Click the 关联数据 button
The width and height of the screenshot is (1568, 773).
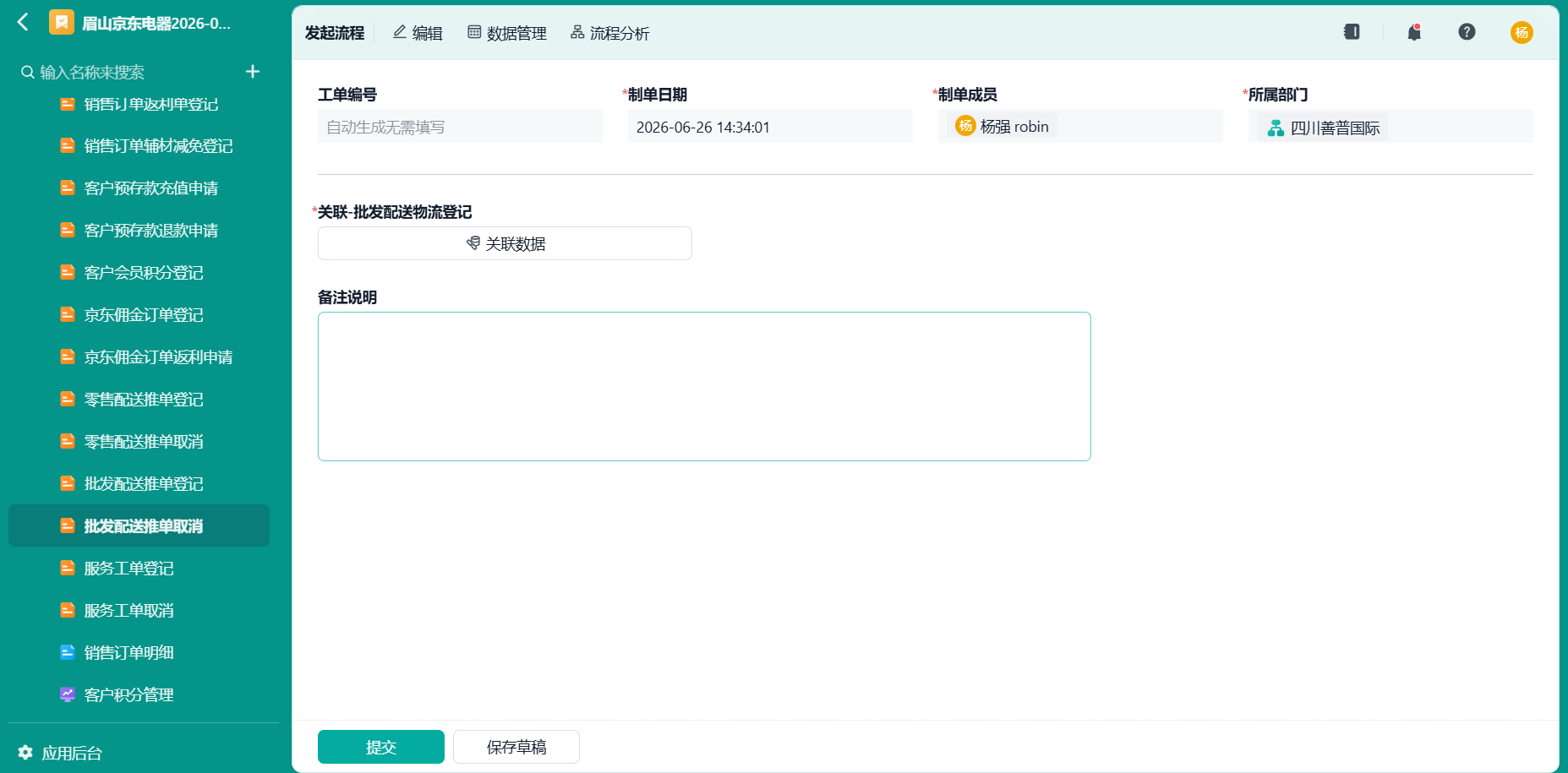click(x=505, y=243)
